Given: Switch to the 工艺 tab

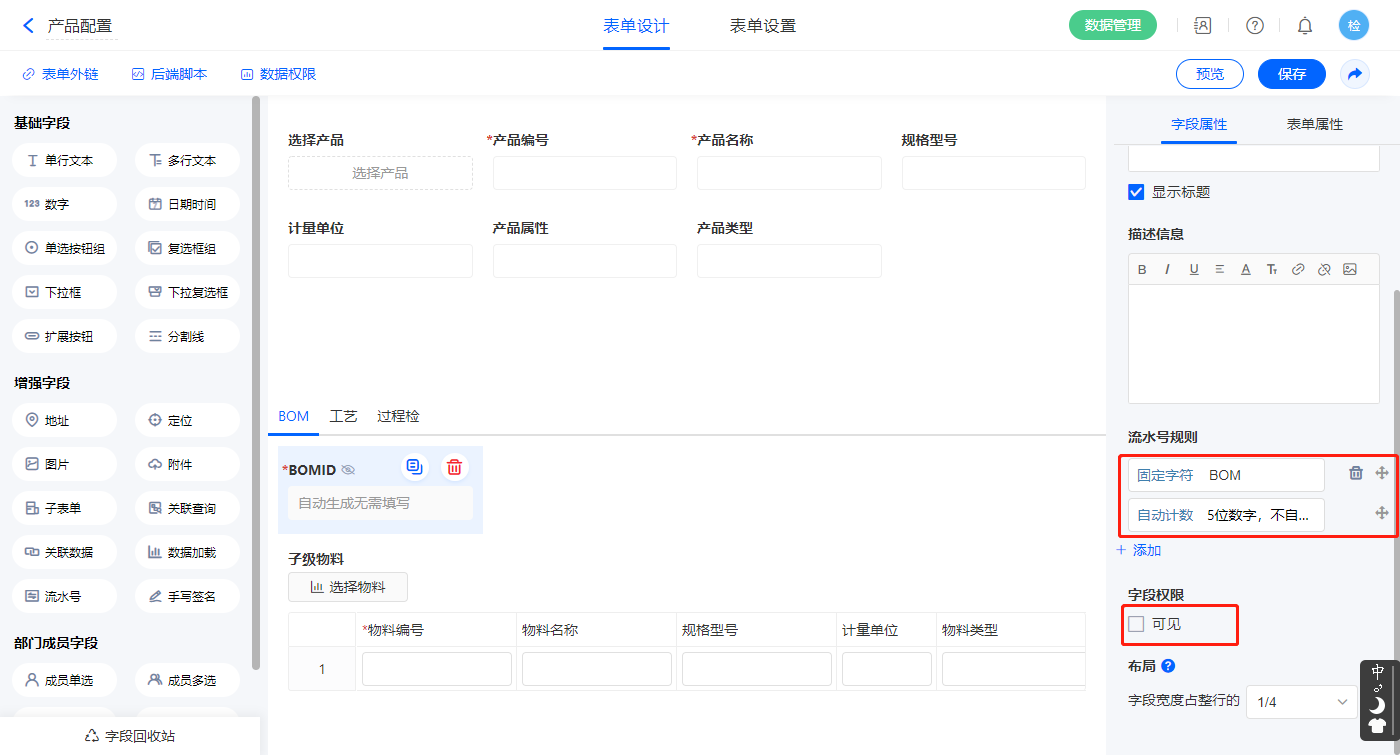Looking at the screenshot, I should click(343, 416).
